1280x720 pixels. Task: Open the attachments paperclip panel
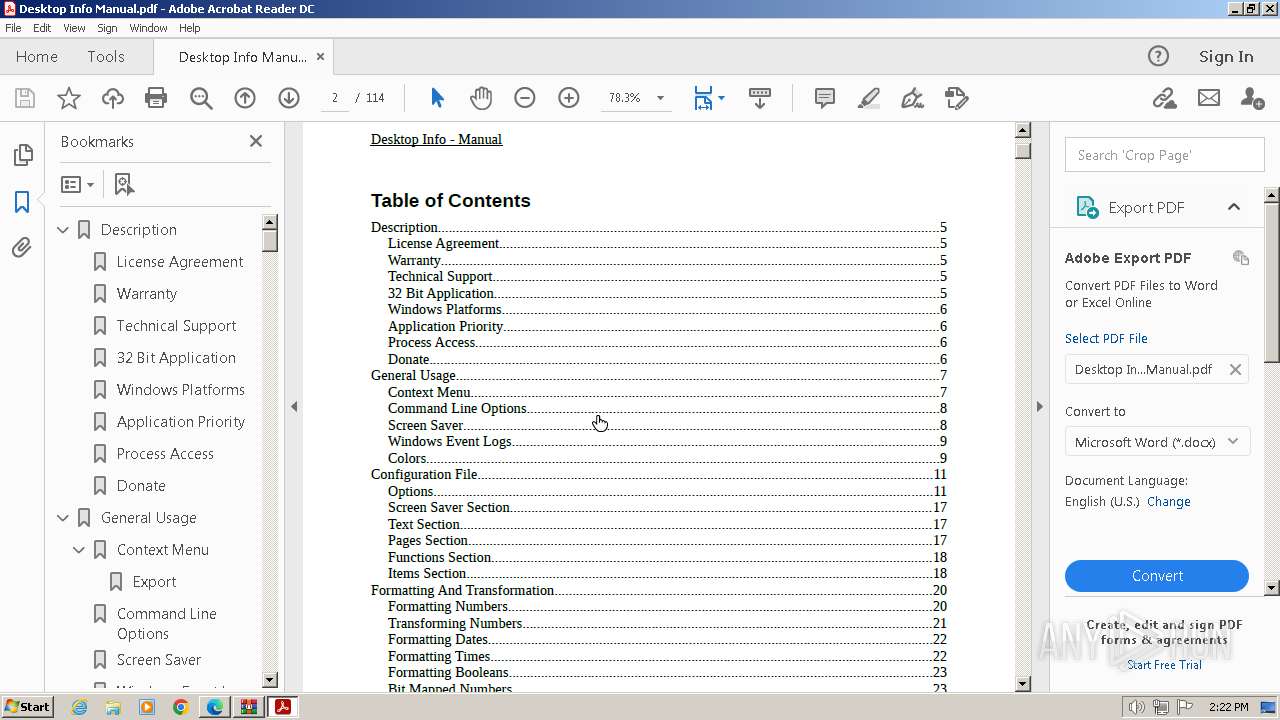coord(22,247)
